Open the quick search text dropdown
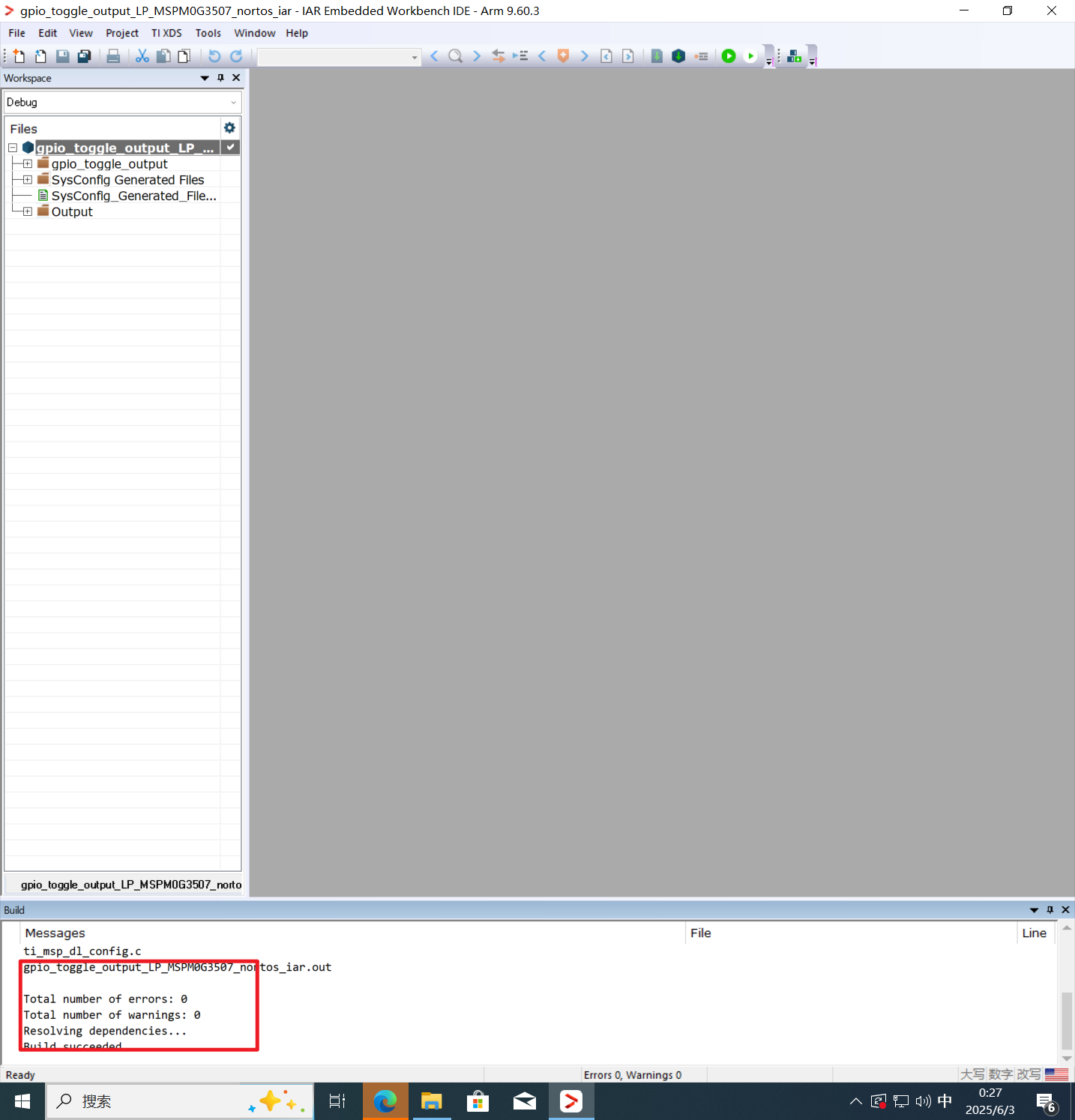Viewport: 1075px width, 1120px height. [415, 57]
